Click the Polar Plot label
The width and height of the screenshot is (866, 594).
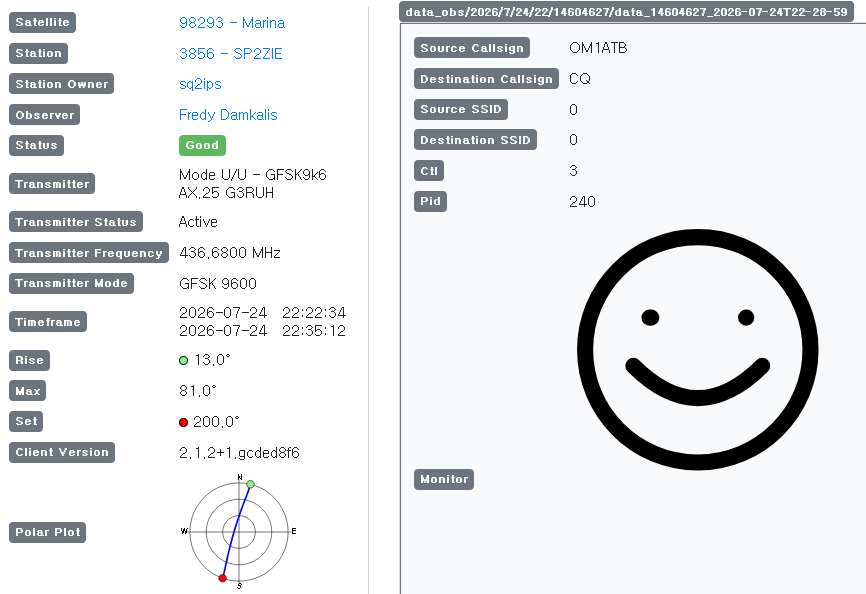click(x=47, y=532)
